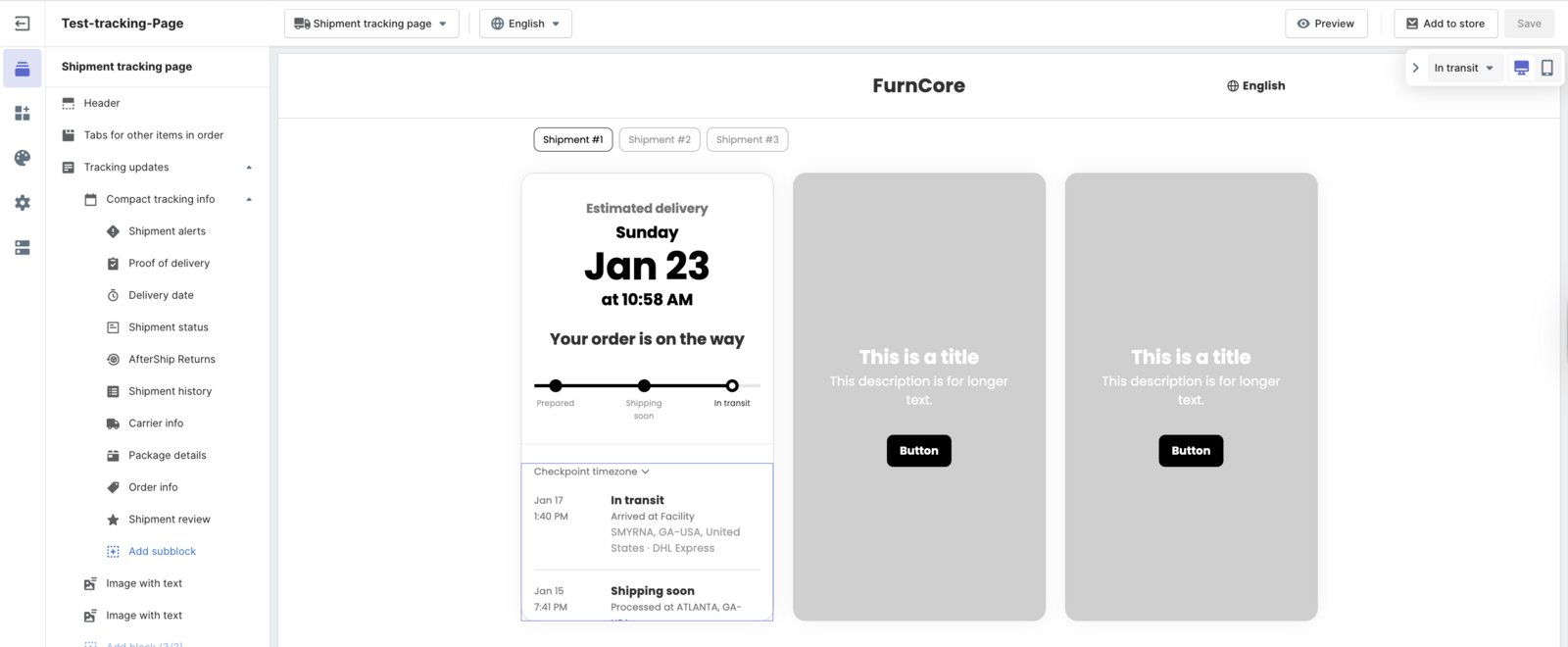Open the Shipment tracking page dropdown
1568x647 pixels.
tap(371, 24)
